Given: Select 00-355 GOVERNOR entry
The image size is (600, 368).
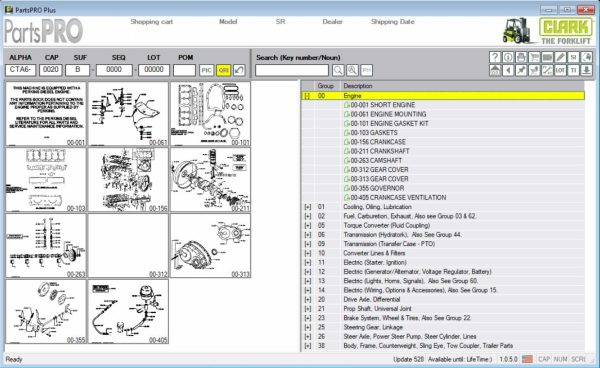Looking at the screenshot, I should point(374,188).
